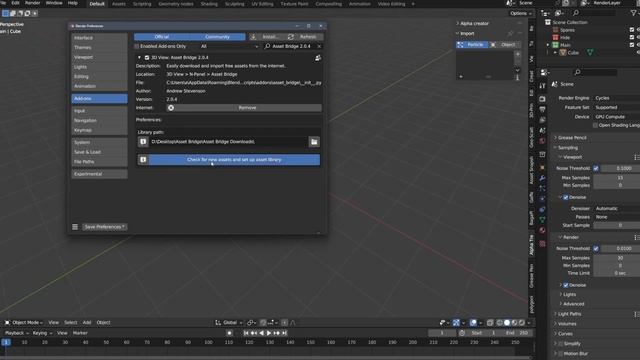Exclude the Hide collection checkbox

(632, 37)
